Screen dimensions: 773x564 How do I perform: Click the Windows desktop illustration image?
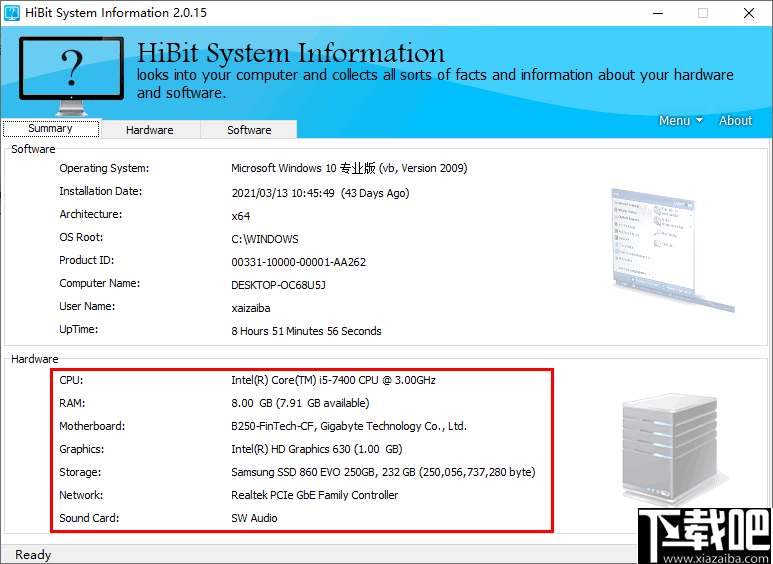[x=672, y=250]
